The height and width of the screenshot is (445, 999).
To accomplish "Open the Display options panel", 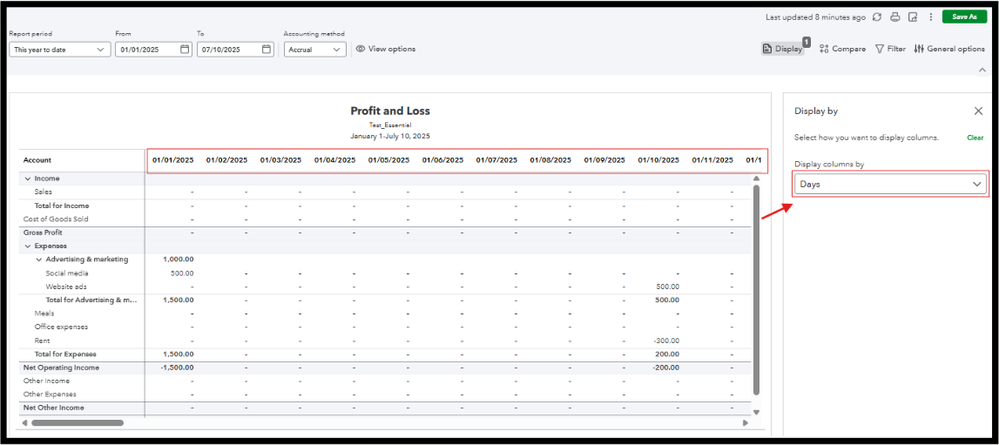I will pos(783,48).
